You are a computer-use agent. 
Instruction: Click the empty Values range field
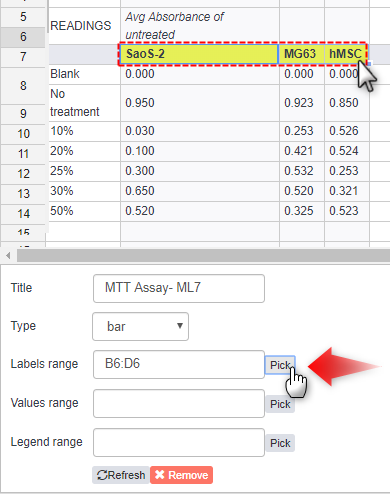click(179, 403)
